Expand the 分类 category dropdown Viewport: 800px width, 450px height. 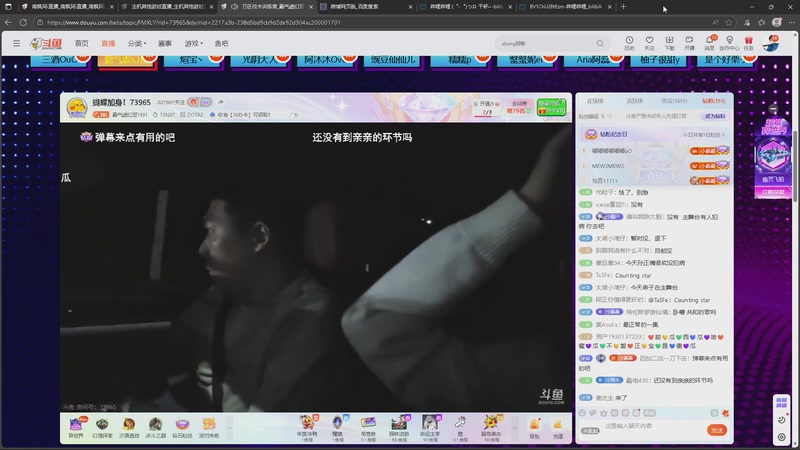tap(137, 43)
